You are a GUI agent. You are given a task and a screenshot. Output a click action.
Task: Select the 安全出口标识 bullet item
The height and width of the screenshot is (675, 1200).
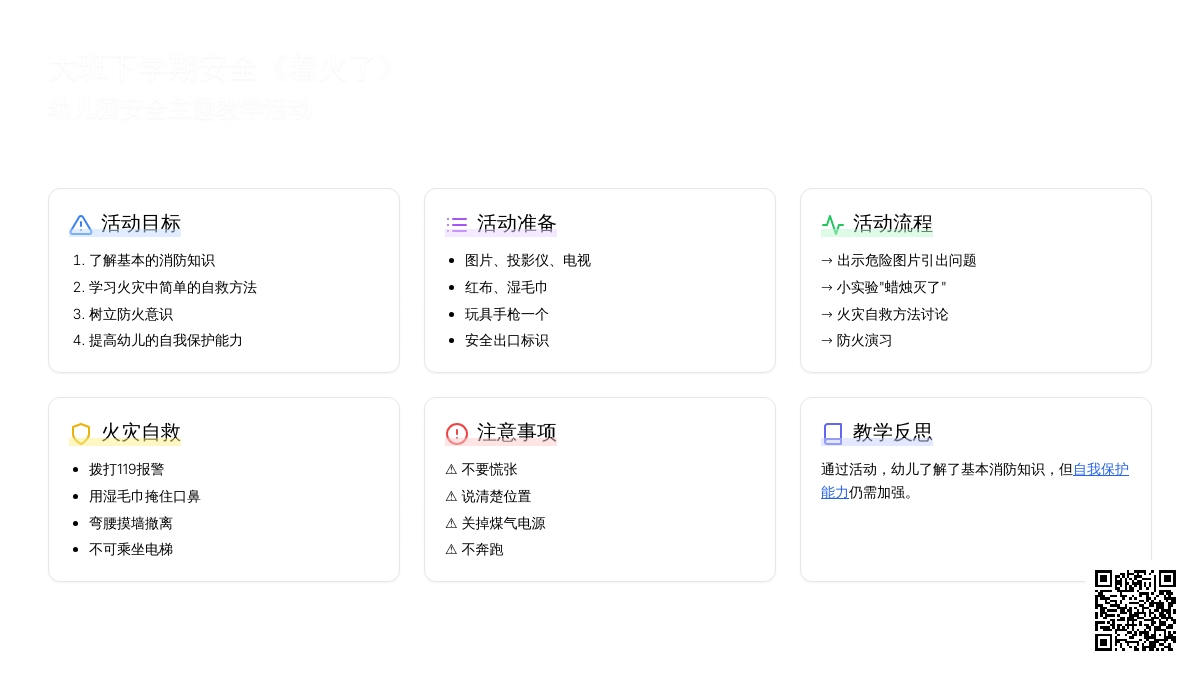click(507, 341)
